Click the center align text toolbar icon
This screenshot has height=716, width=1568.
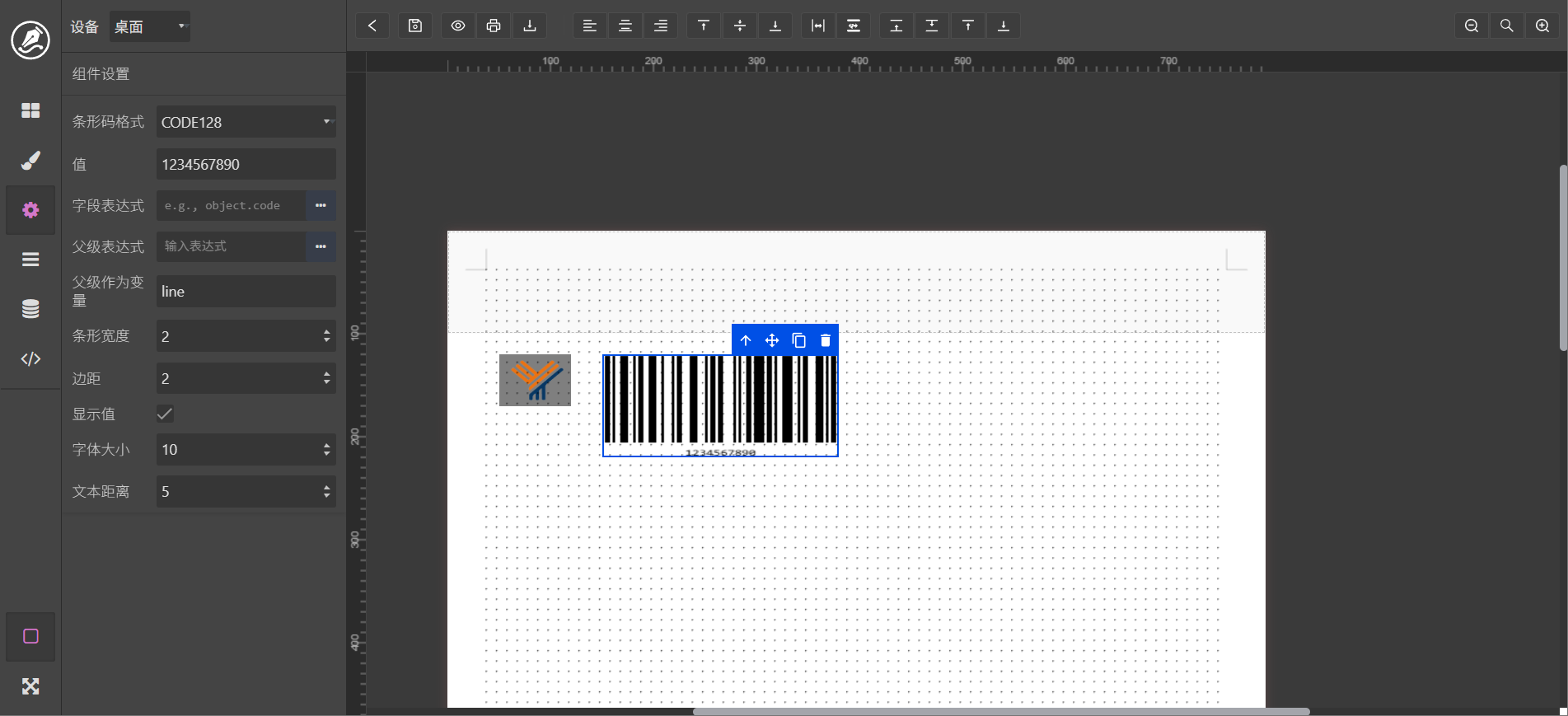(625, 26)
